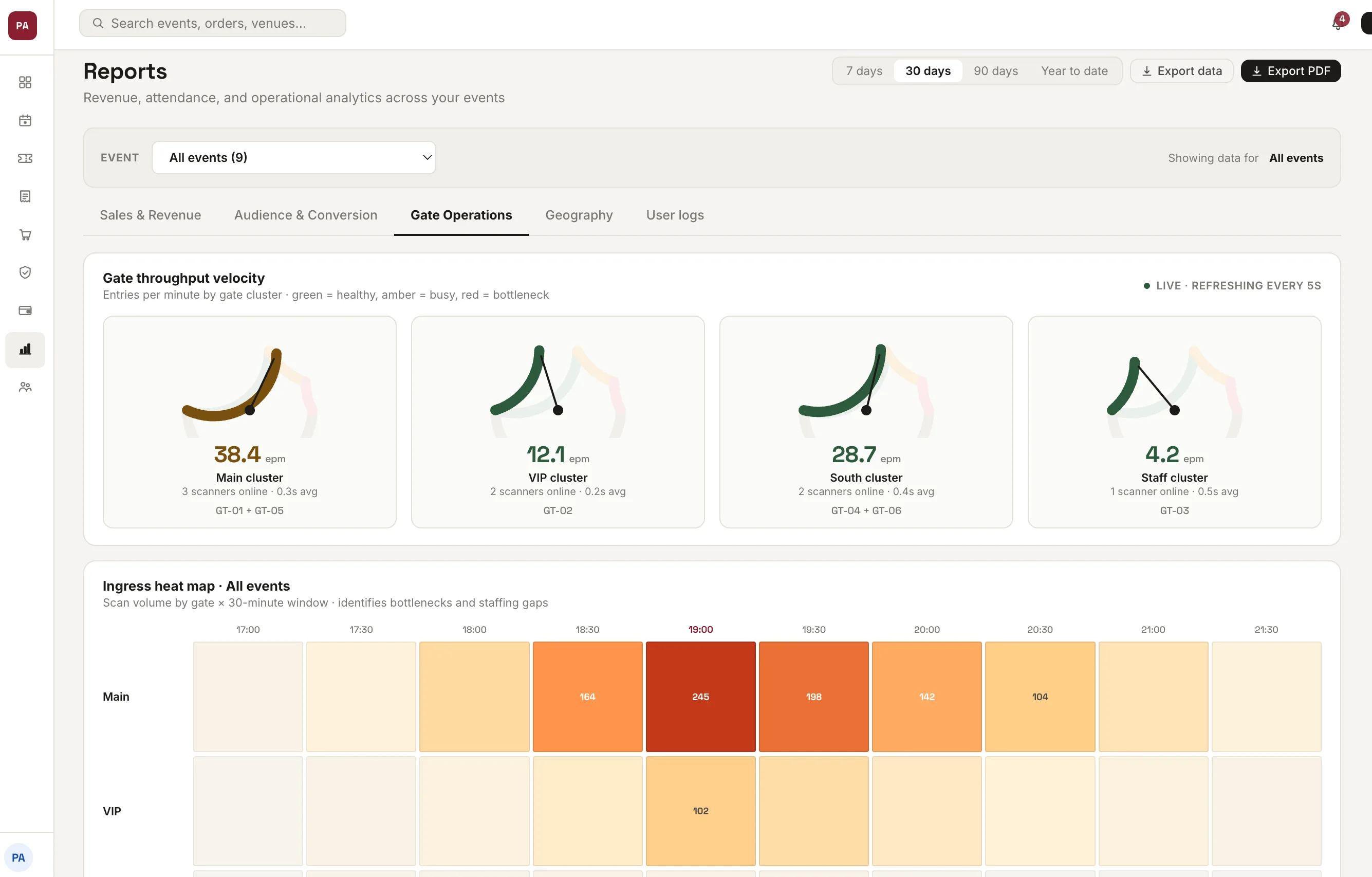Click the 3 scanners online · 0.3s avg text

tap(250, 491)
